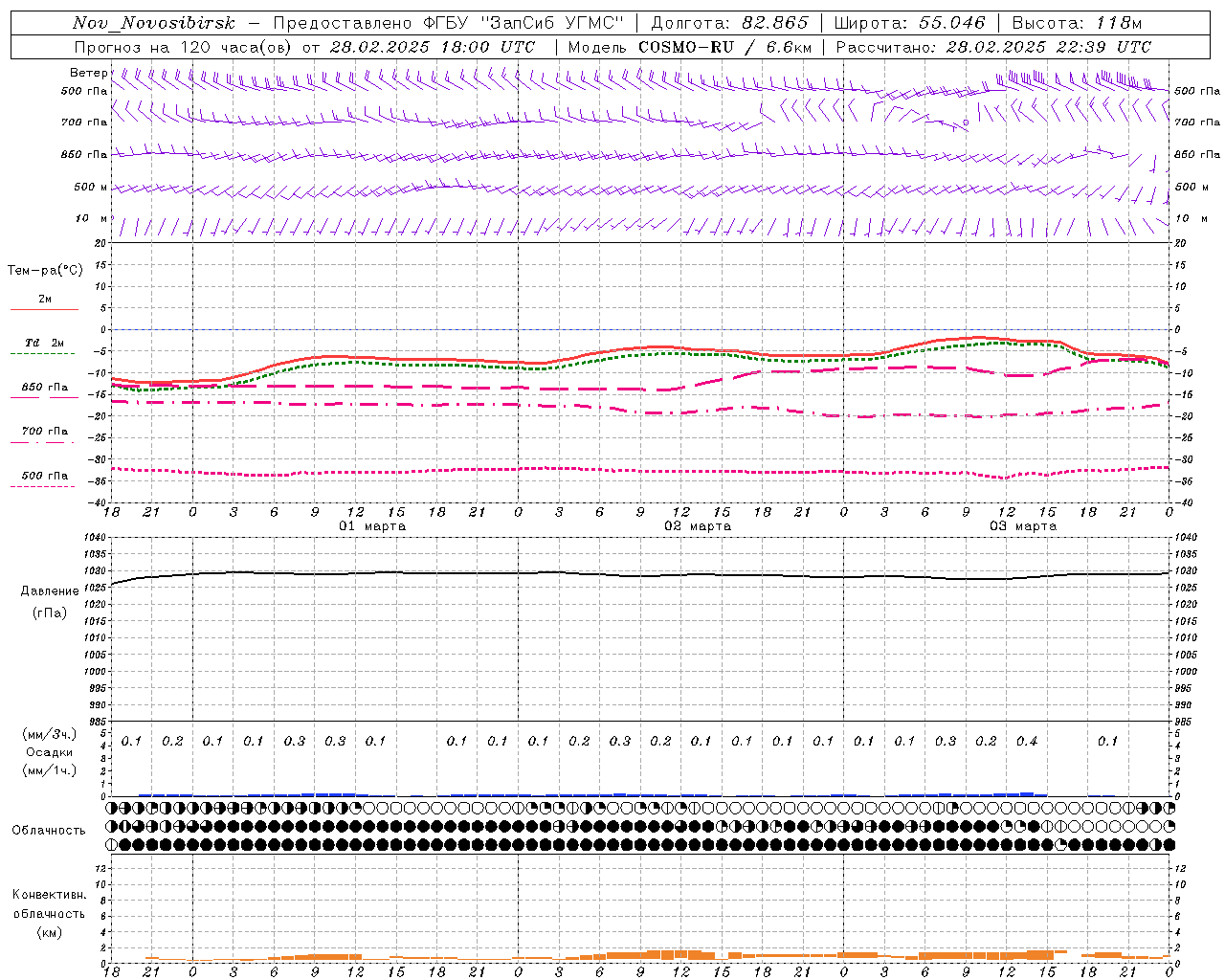
Task: Click the '01 марта' date label
Action: coord(372,526)
